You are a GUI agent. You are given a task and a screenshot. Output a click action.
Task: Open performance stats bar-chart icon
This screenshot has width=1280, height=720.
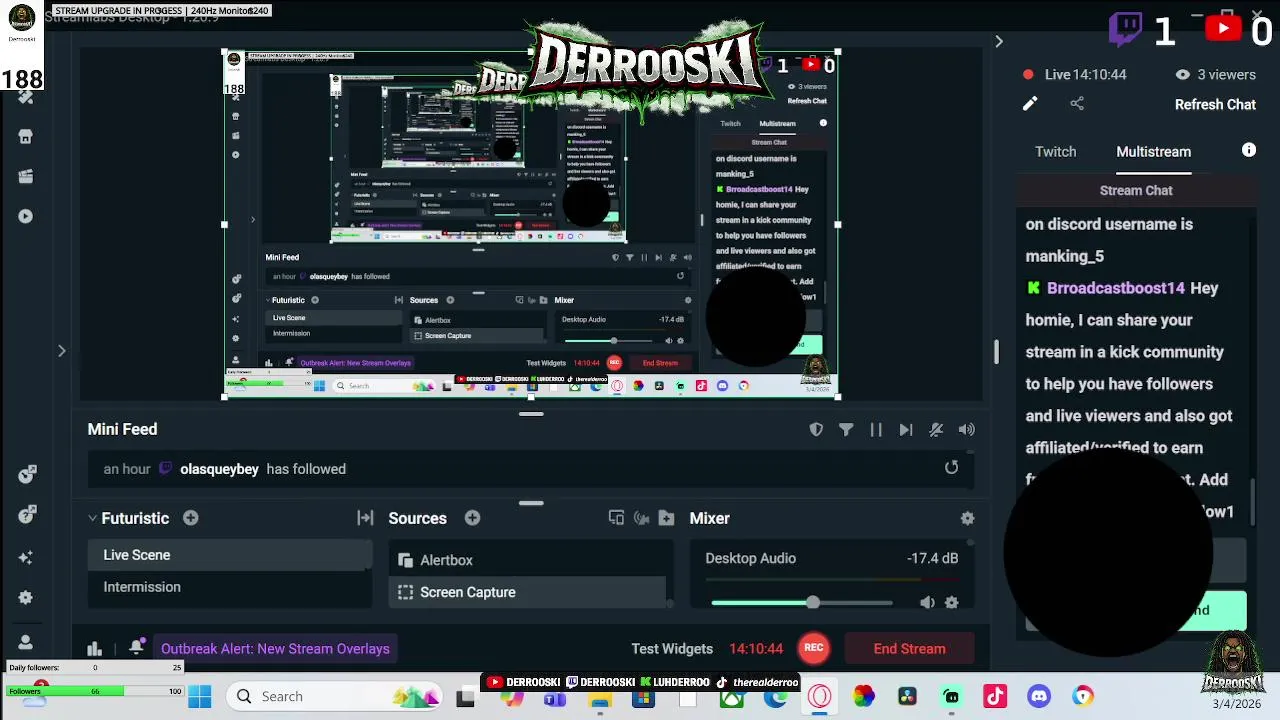pos(94,648)
